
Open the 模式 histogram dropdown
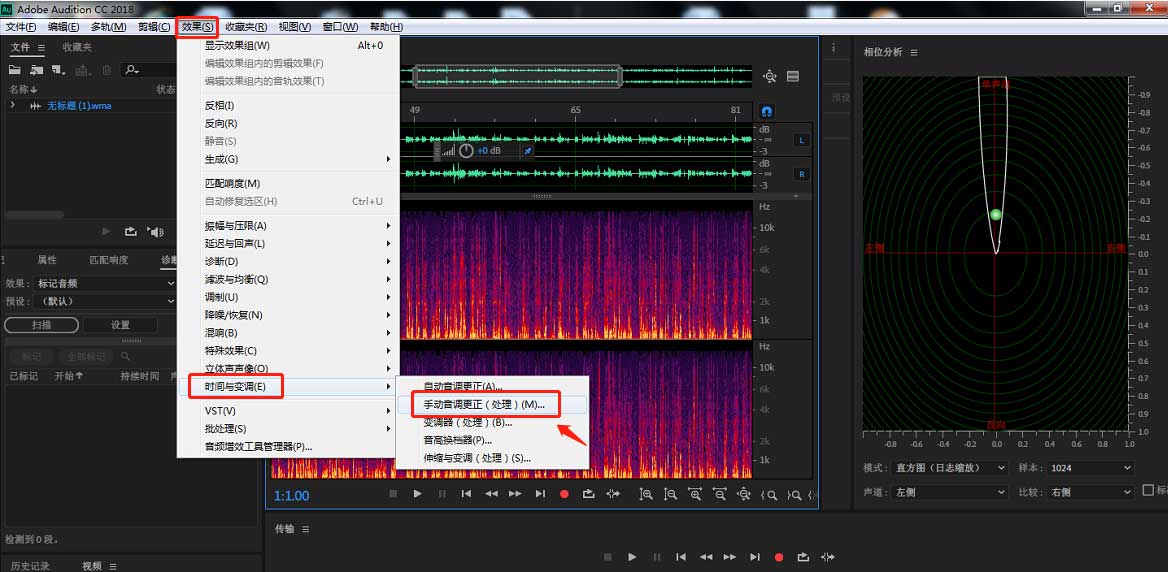pos(950,468)
